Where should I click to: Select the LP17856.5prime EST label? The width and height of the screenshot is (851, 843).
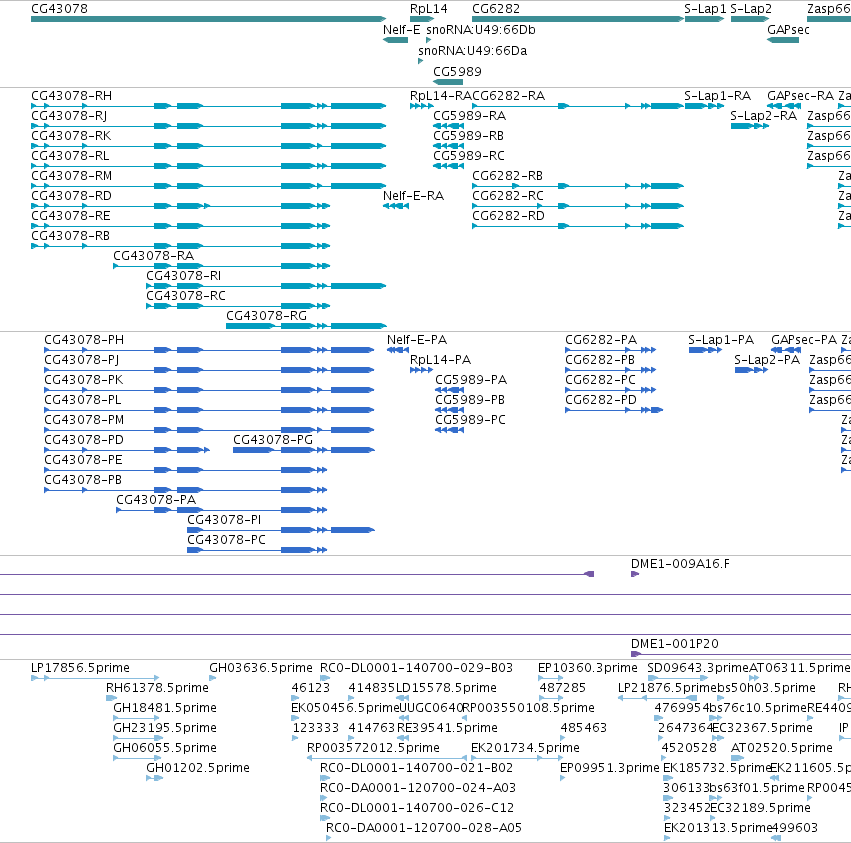coord(80,668)
